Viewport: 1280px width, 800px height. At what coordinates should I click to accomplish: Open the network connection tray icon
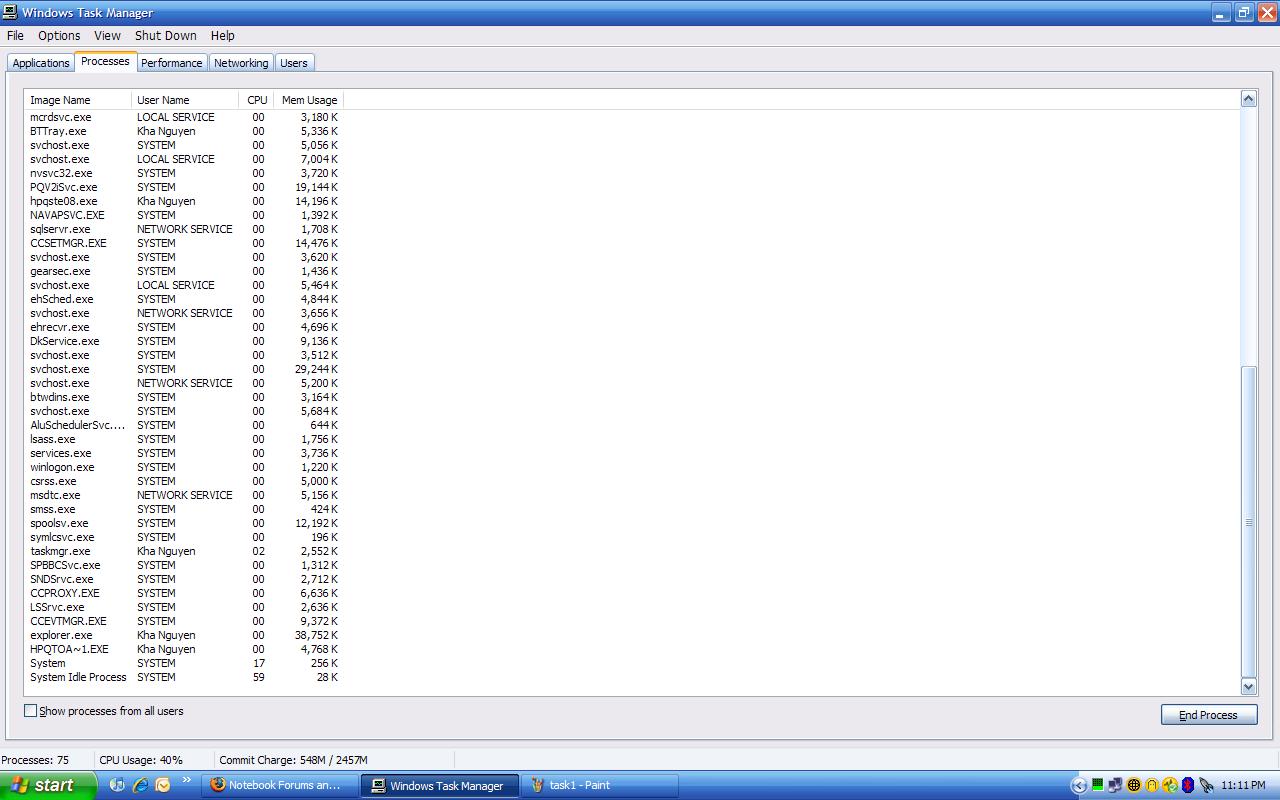coord(1115,785)
